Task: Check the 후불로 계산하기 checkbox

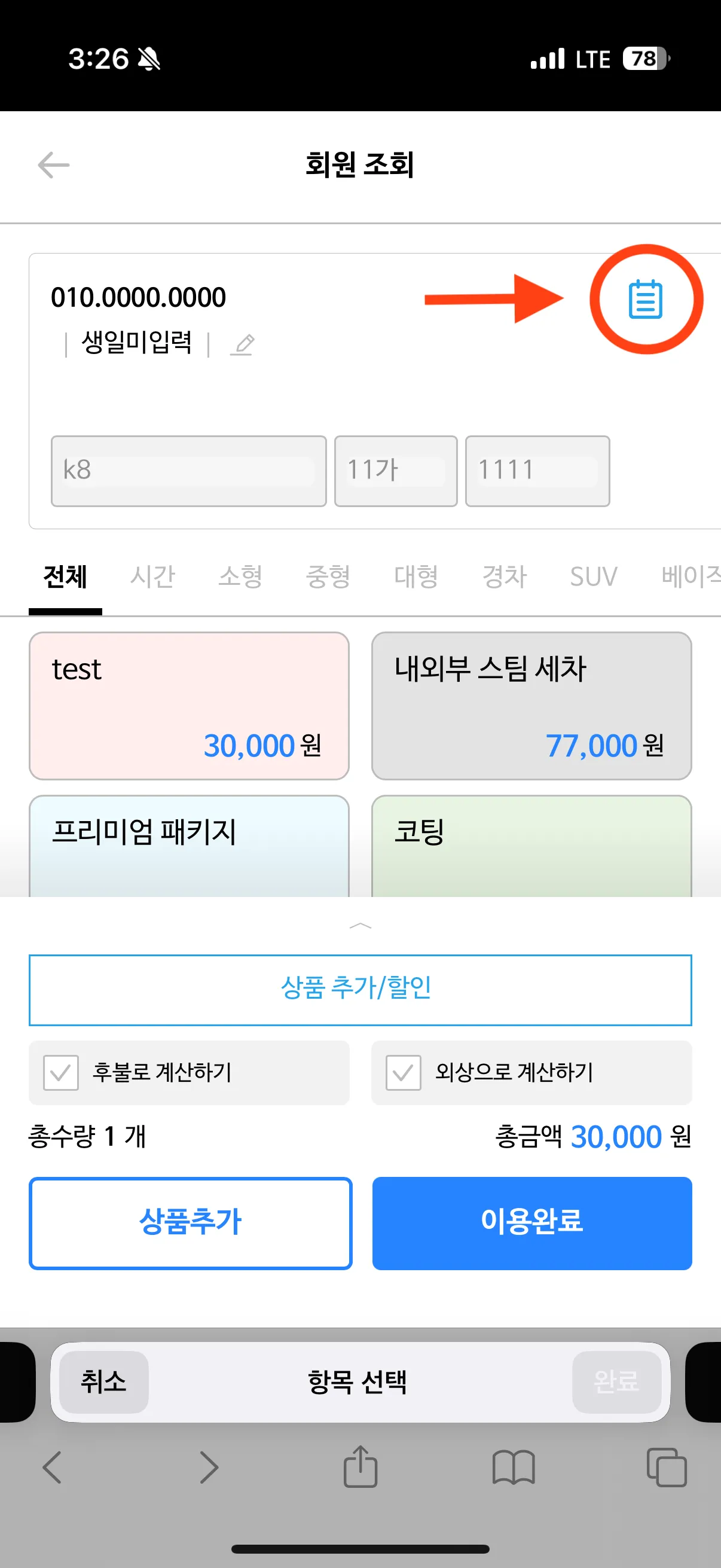Action: pyautogui.click(x=61, y=1072)
